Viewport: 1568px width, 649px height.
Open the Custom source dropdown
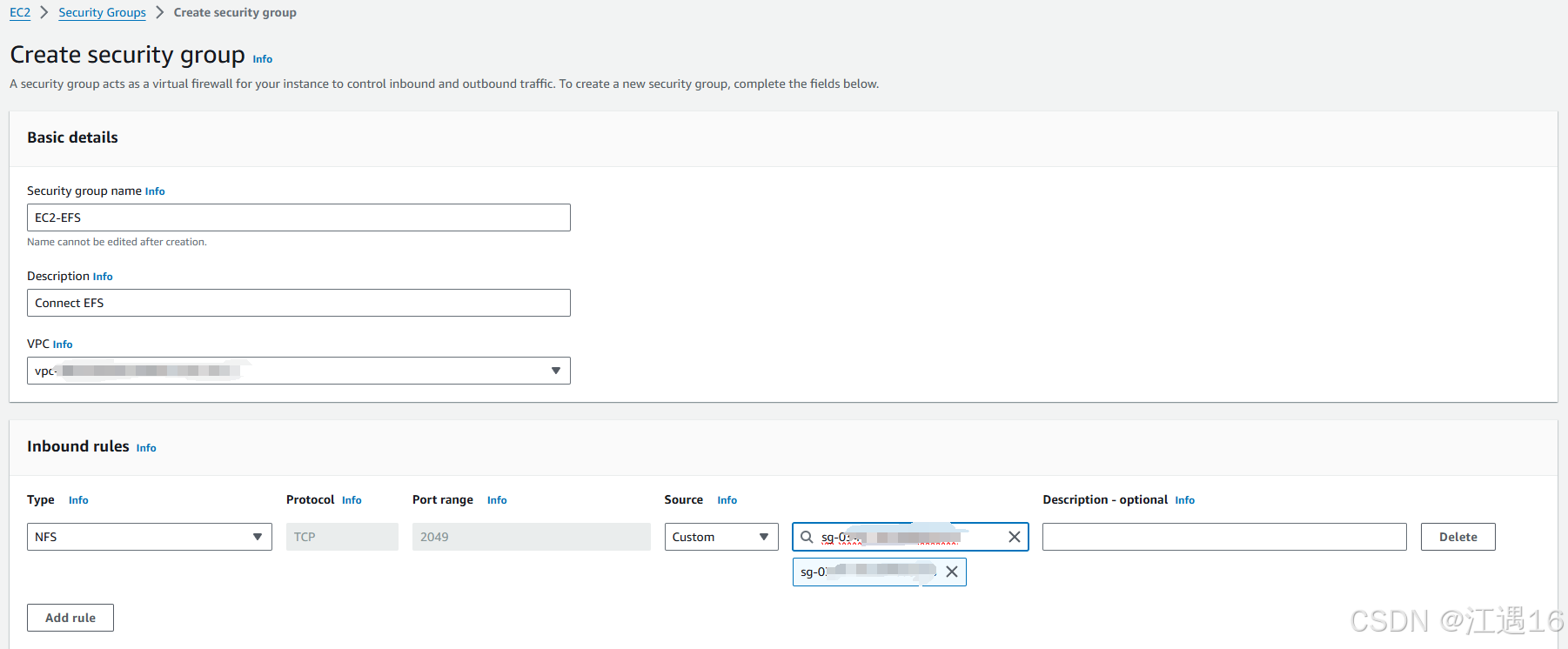coord(721,537)
